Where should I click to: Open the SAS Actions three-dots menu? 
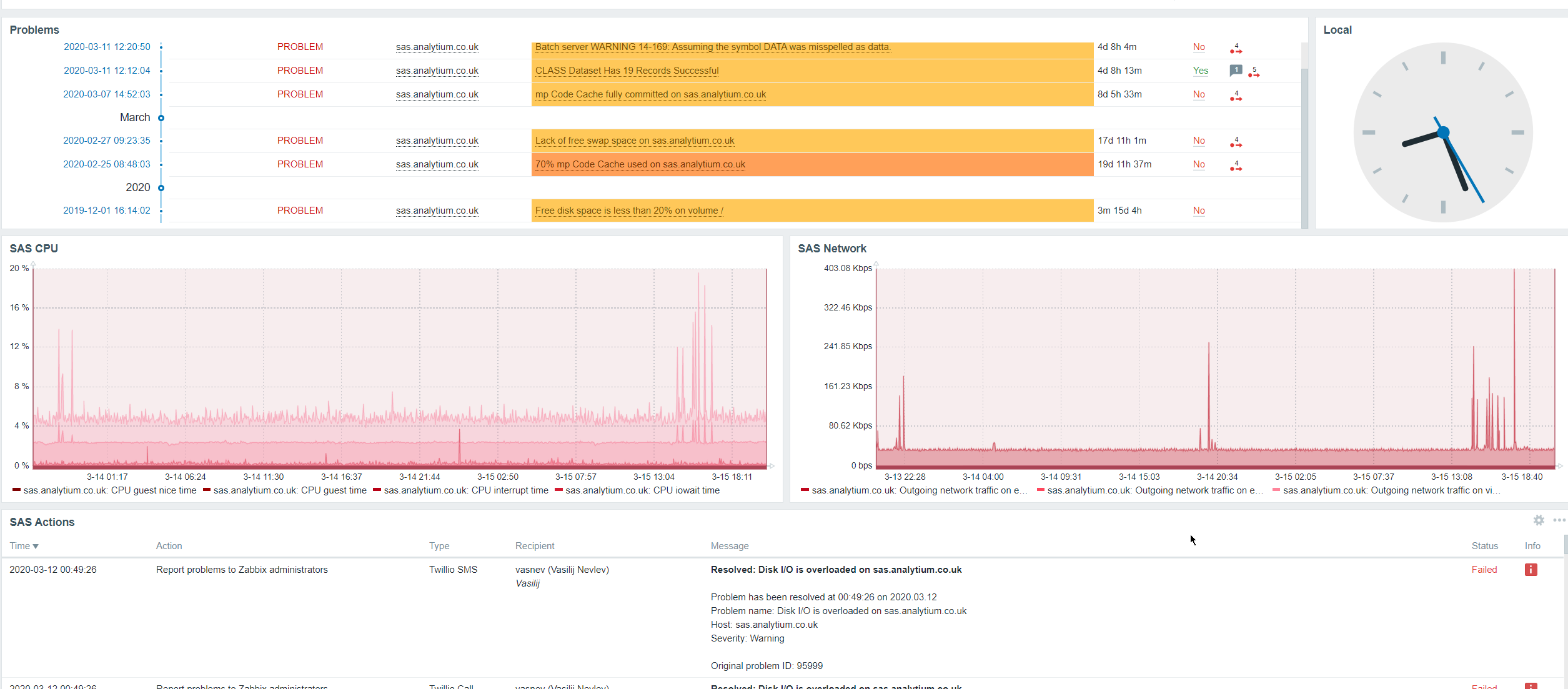pos(1559,520)
